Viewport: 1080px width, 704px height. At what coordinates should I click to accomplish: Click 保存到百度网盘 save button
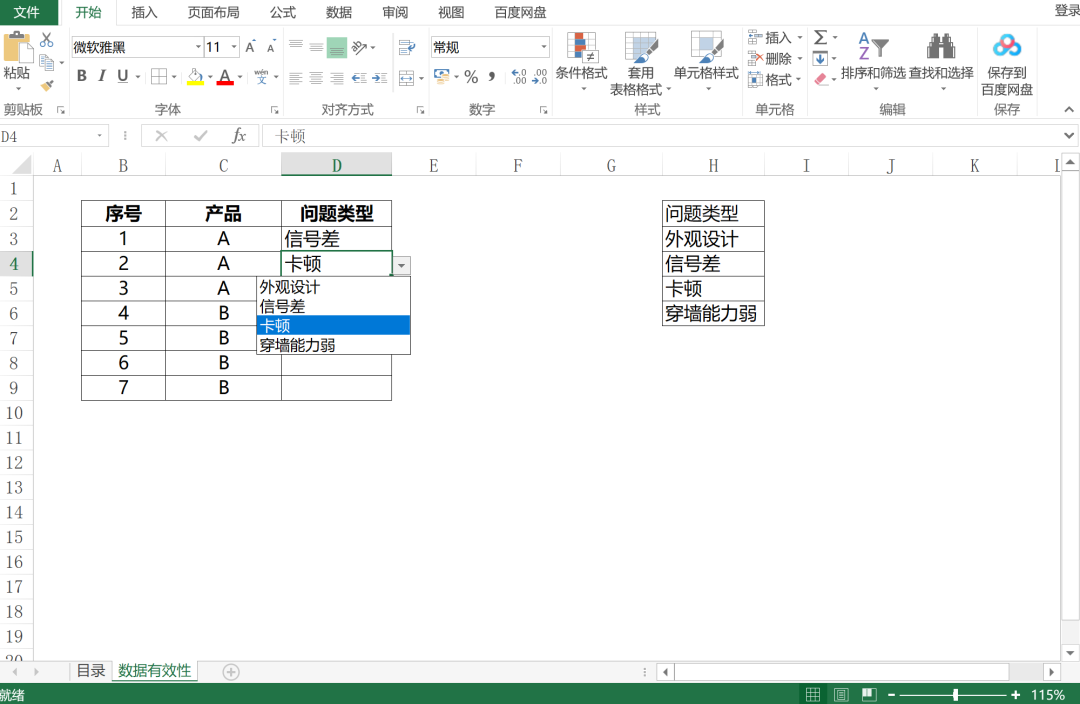(1007, 64)
